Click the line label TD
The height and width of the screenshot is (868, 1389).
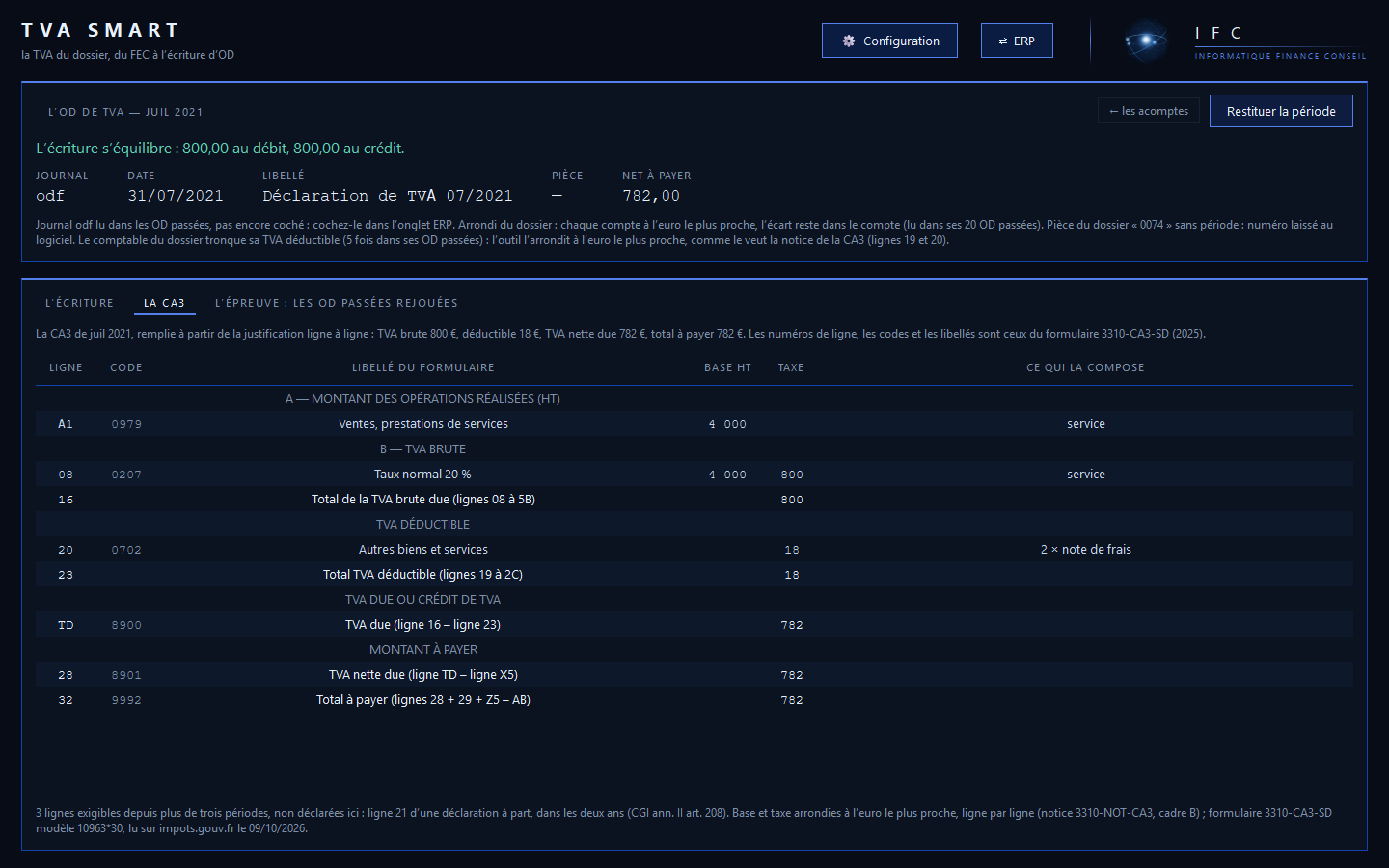[x=66, y=625]
